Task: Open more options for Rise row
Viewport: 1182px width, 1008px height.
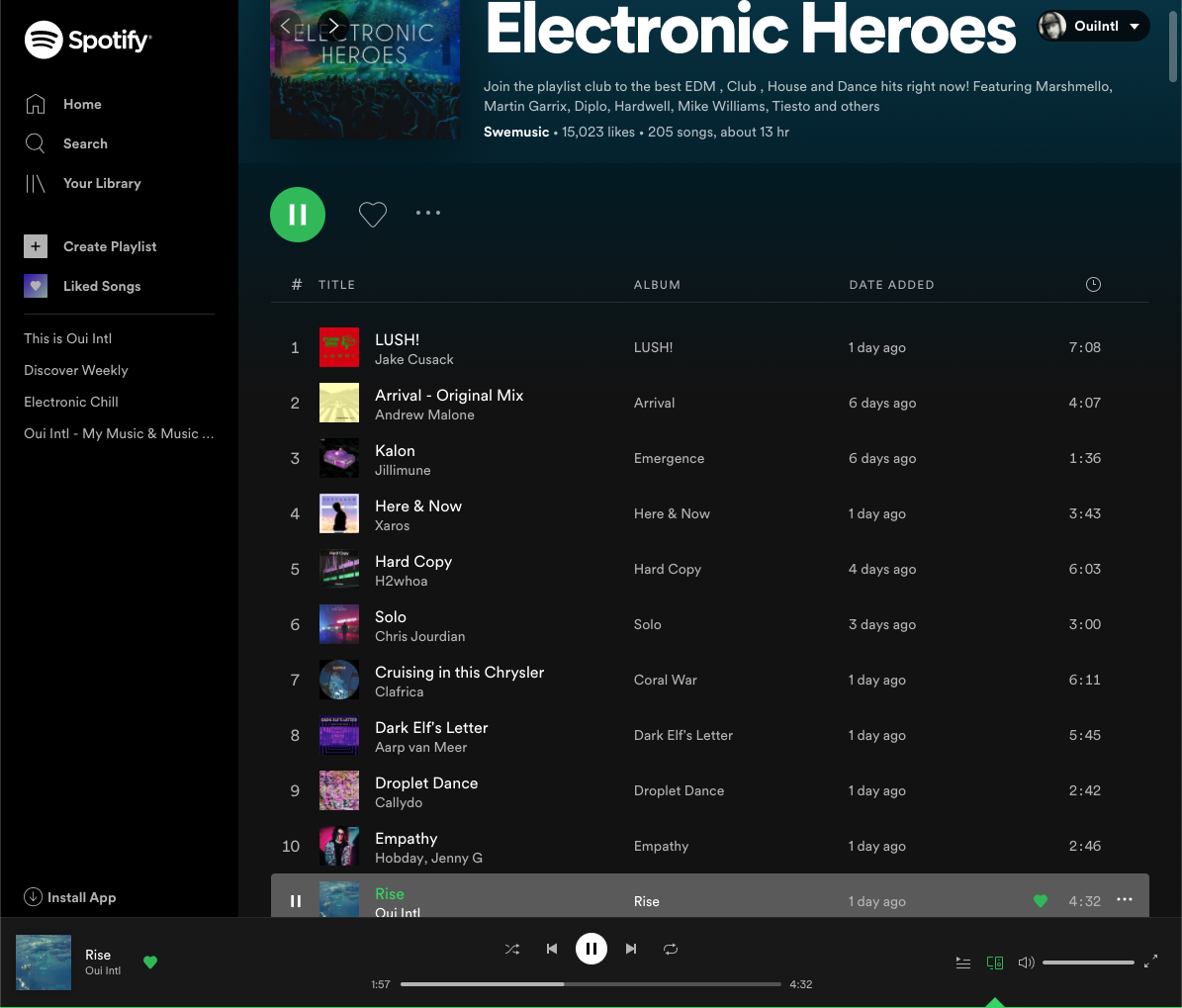Action: click(1125, 899)
